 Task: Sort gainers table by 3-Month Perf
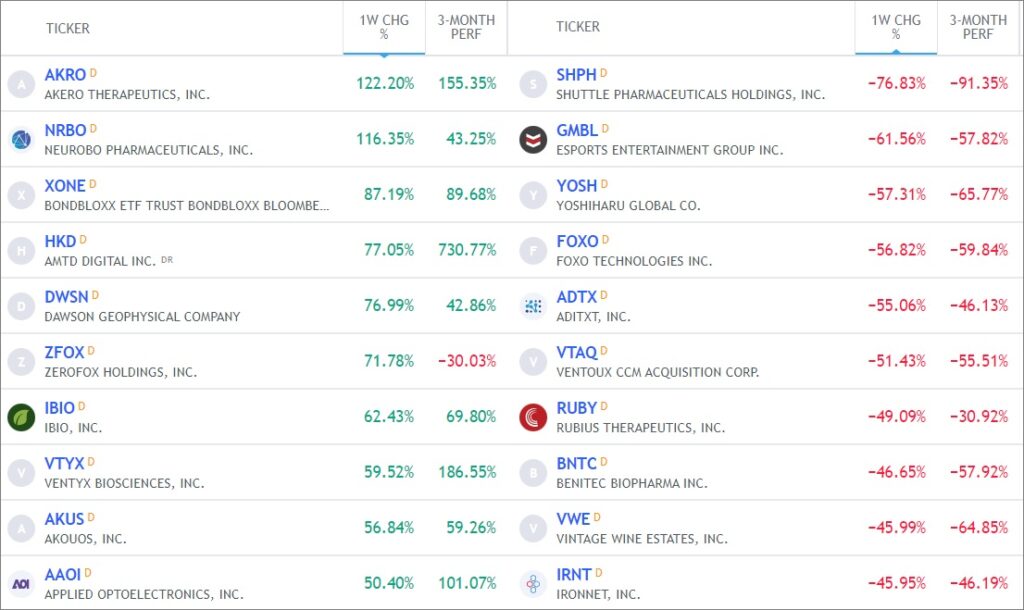pyautogui.click(x=466, y=27)
